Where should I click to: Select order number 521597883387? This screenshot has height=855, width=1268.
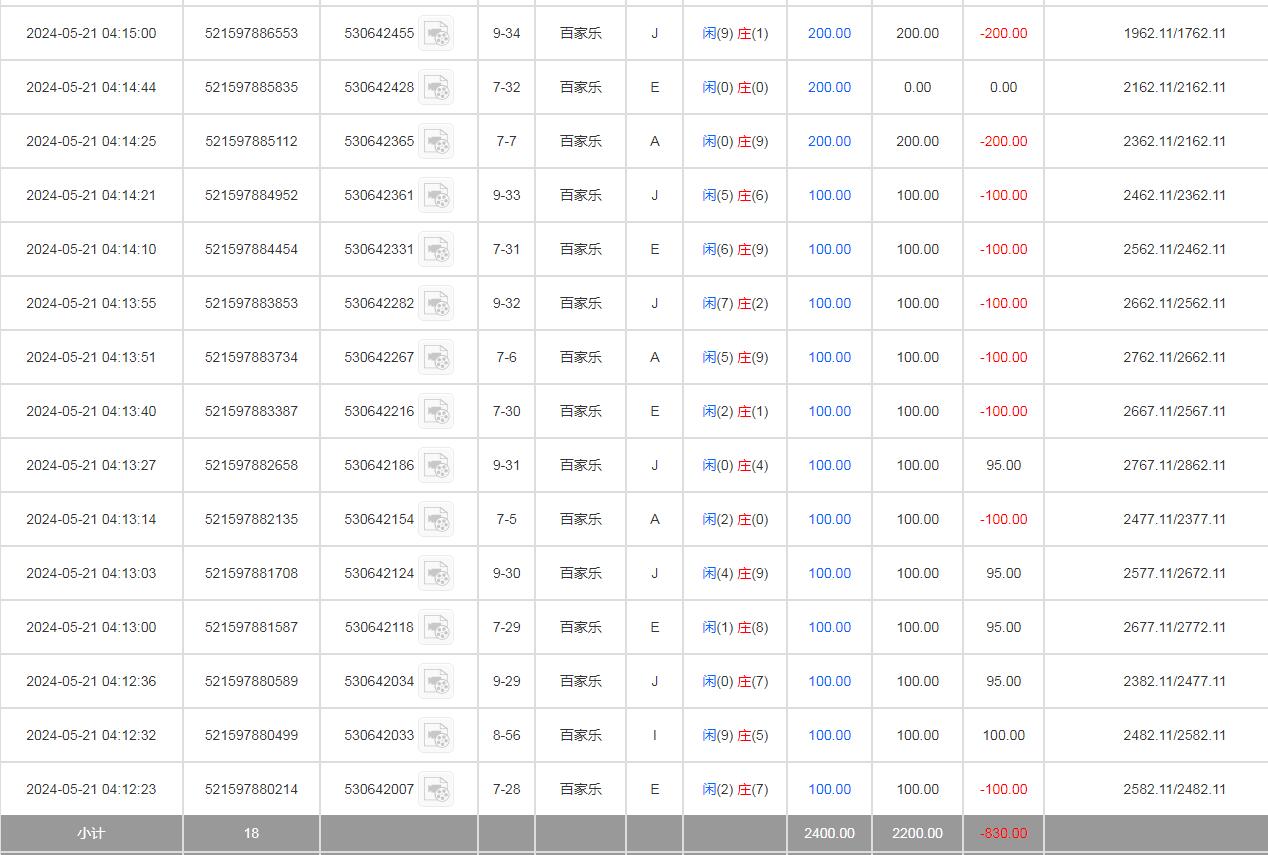pos(251,411)
